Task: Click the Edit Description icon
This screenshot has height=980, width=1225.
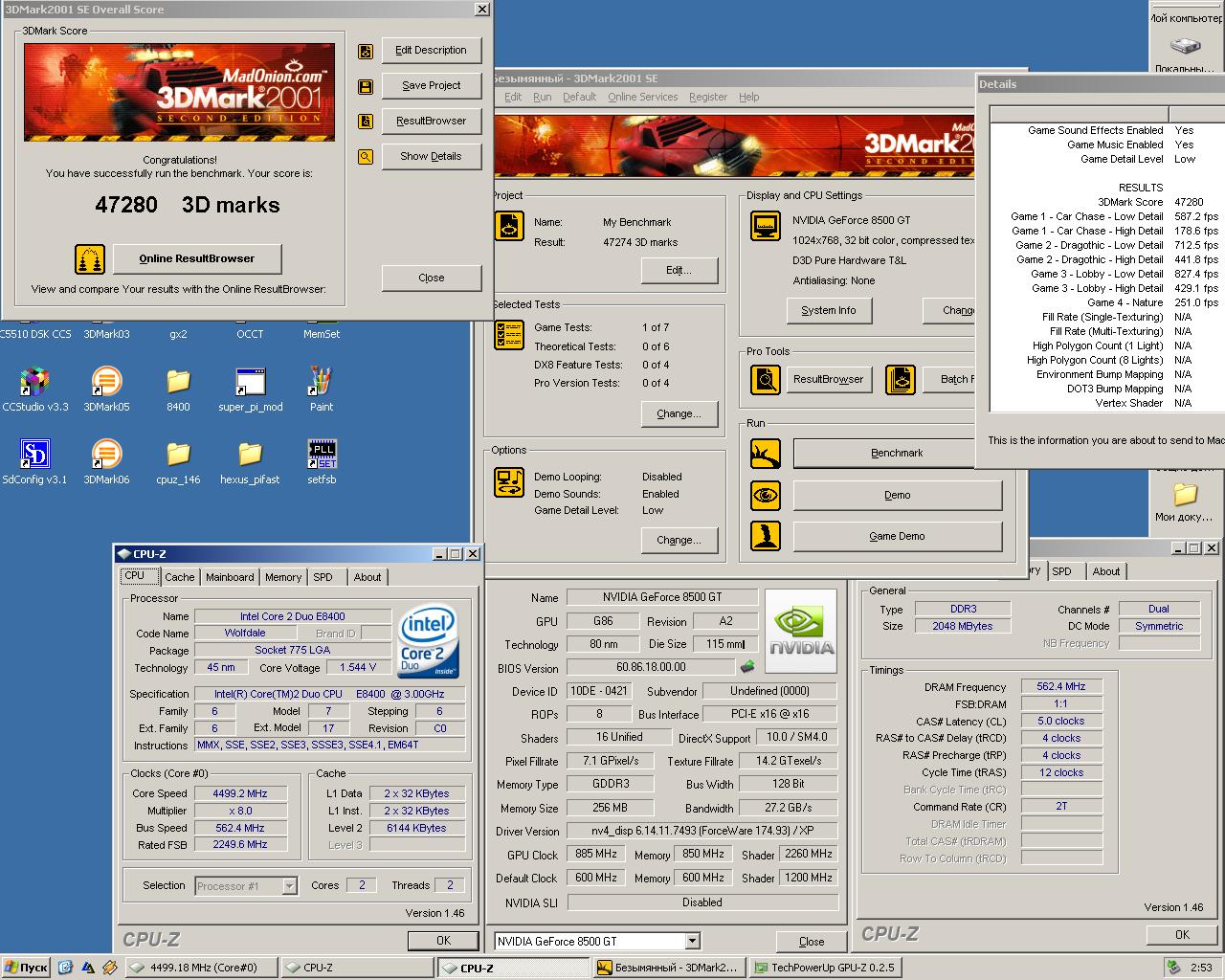Action: tap(366, 52)
